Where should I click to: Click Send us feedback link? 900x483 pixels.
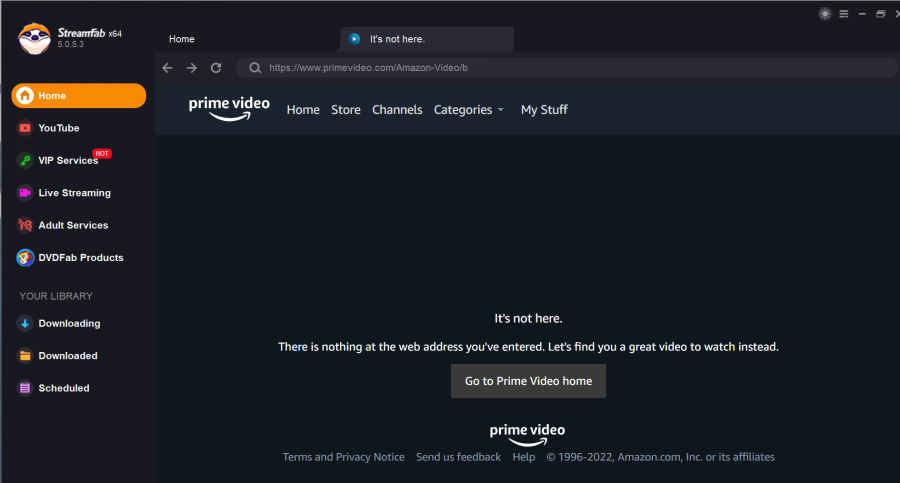point(458,457)
